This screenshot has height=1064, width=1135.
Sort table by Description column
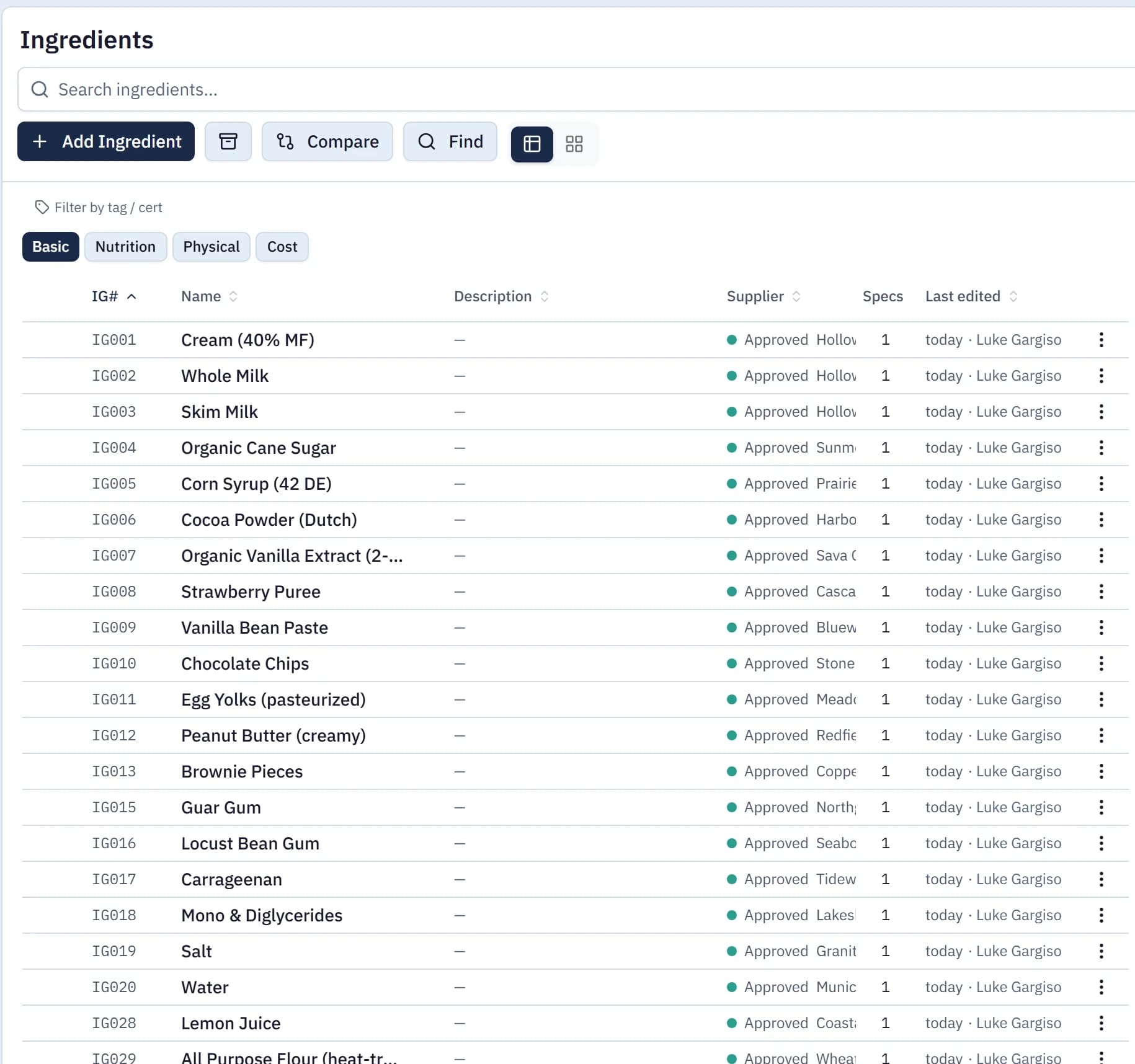point(501,296)
